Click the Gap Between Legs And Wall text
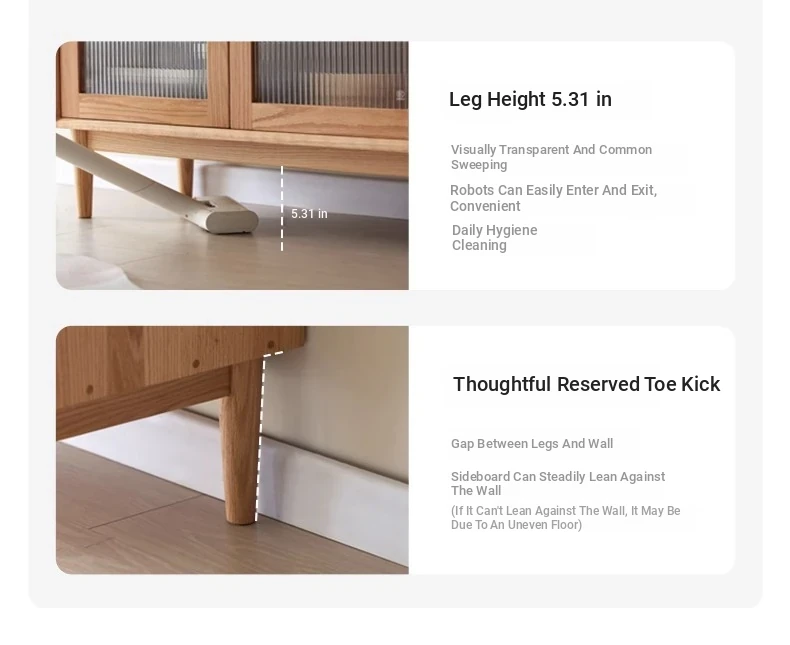This screenshot has width=790, height=645. pyautogui.click(x=532, y=444)
